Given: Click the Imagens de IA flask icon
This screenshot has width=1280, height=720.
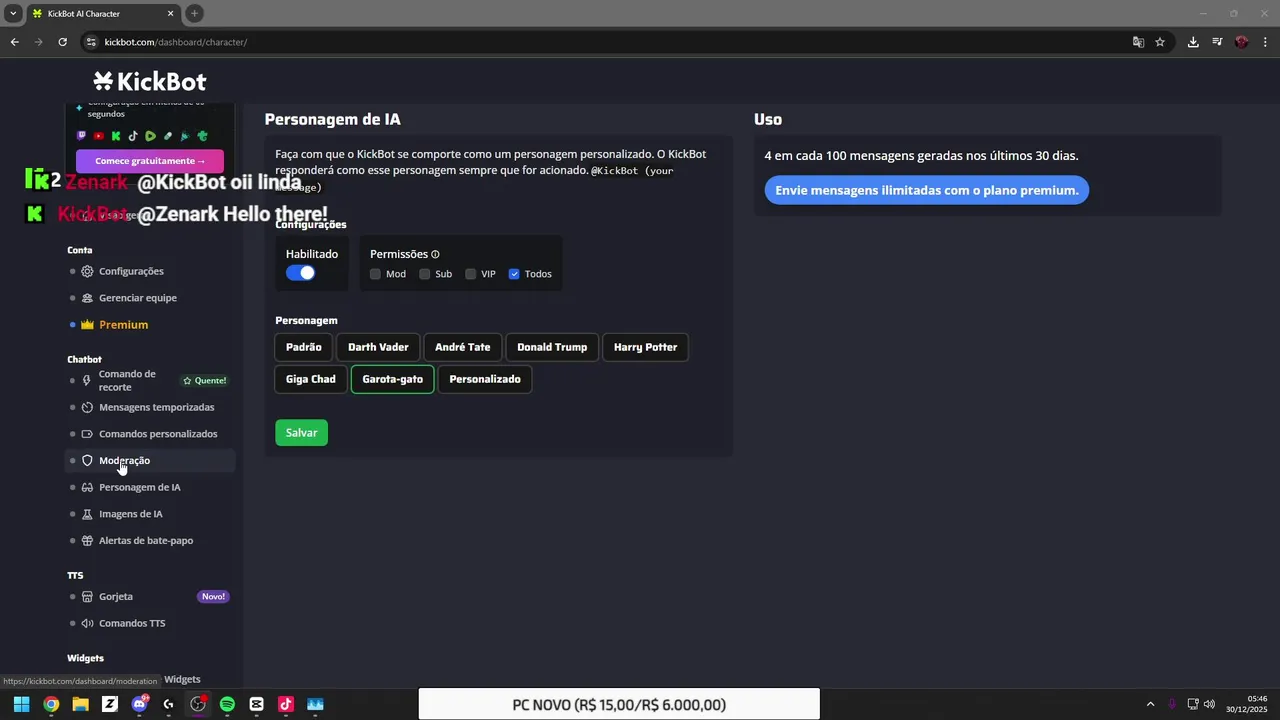Looking at the screenshot, I should (87, 514).
